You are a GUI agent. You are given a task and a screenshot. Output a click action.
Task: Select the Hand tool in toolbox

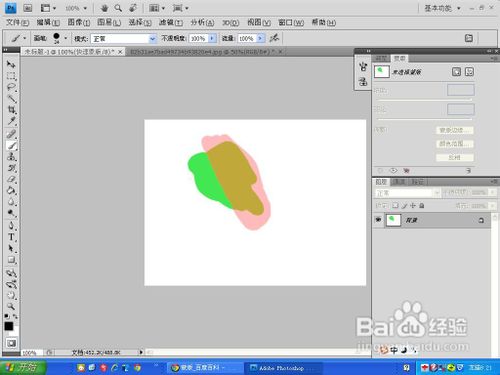click(x=11, y=295)
